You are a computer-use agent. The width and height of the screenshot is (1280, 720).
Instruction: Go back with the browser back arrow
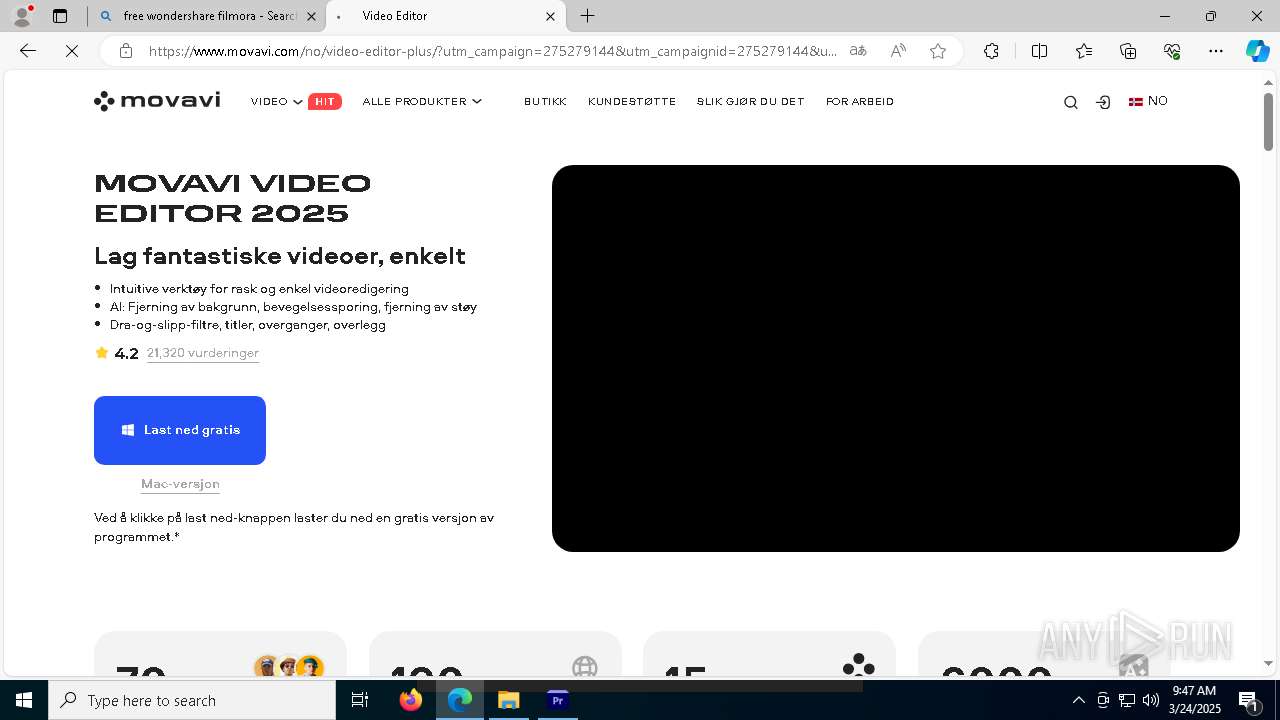tap(28, 51)
